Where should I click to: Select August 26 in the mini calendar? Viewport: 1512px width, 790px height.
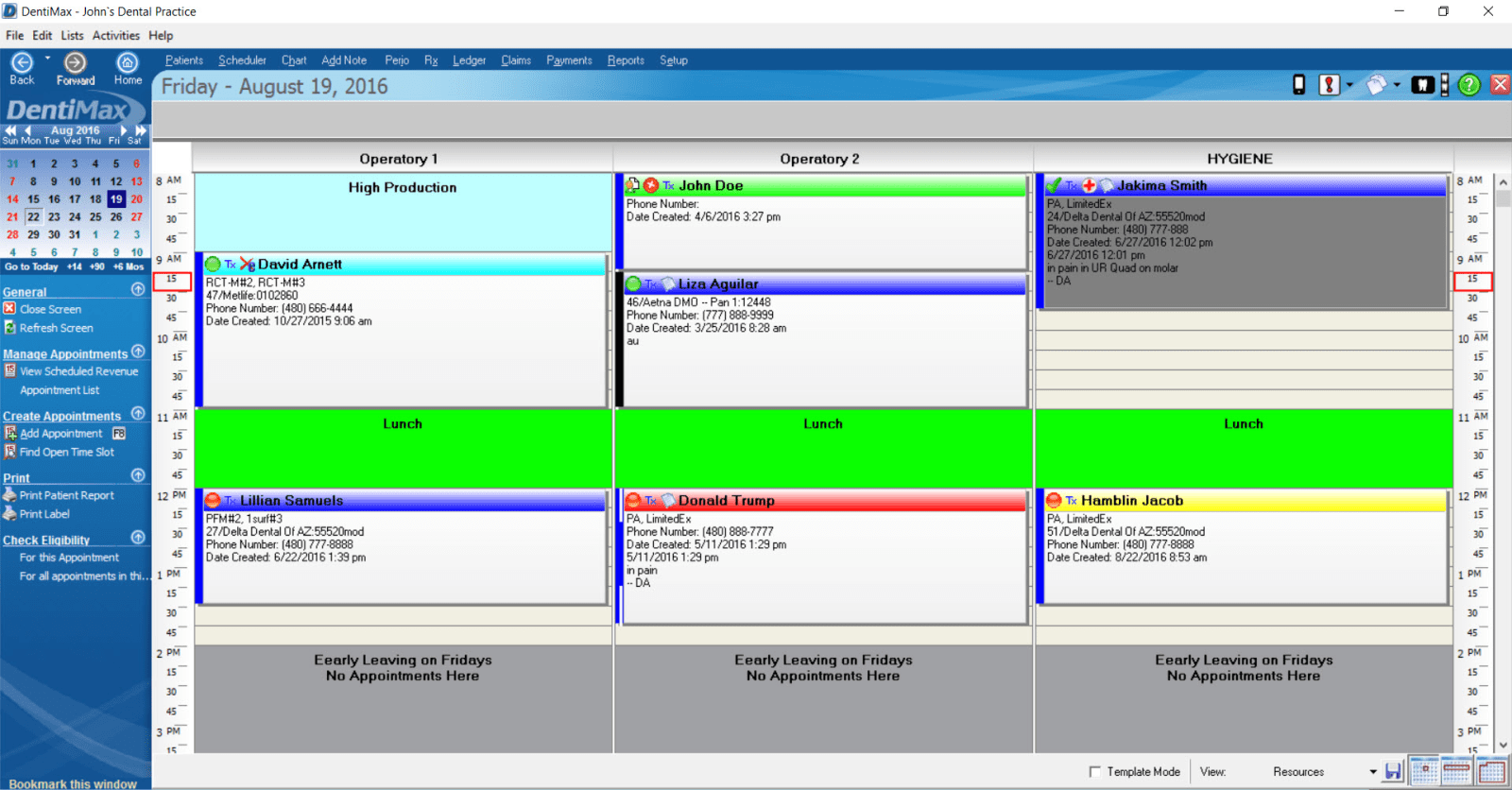tap(116, 216)
